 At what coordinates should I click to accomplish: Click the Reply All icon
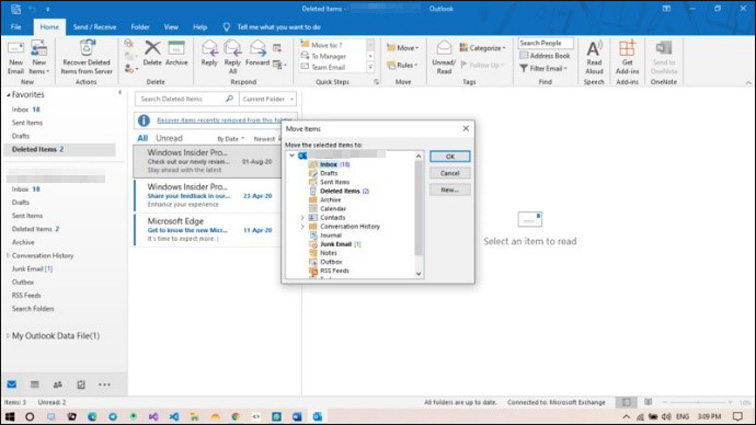pyautogui.click(x=232, y=57)
